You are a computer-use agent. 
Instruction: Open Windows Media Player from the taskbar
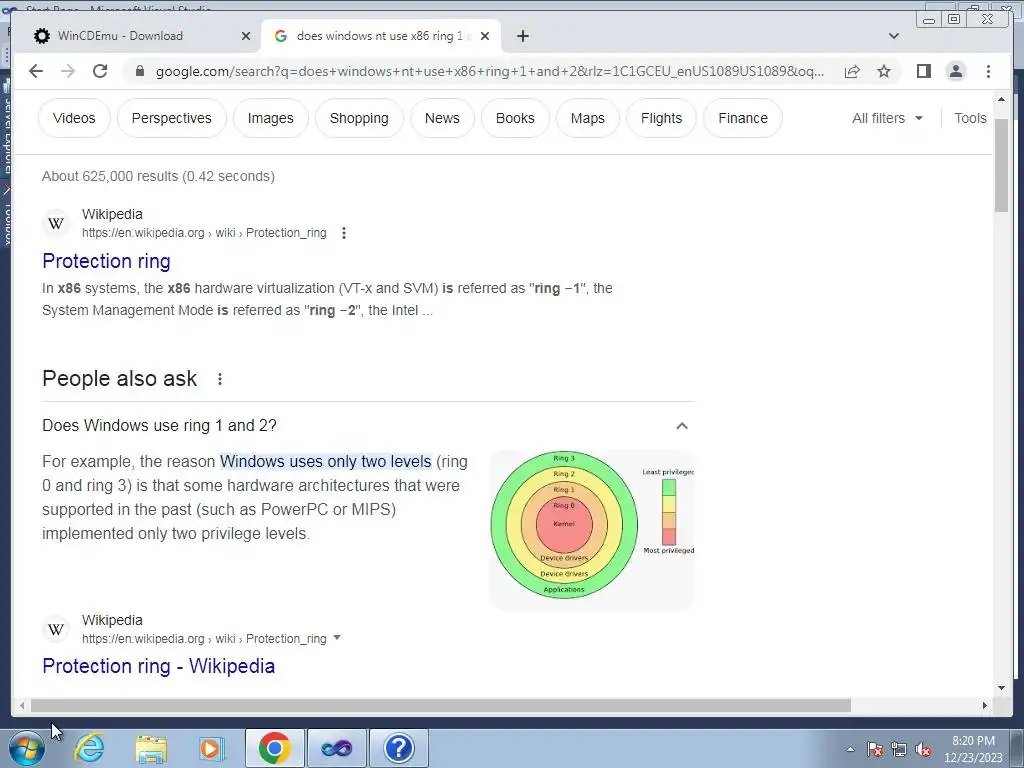[x=212, y=748]
